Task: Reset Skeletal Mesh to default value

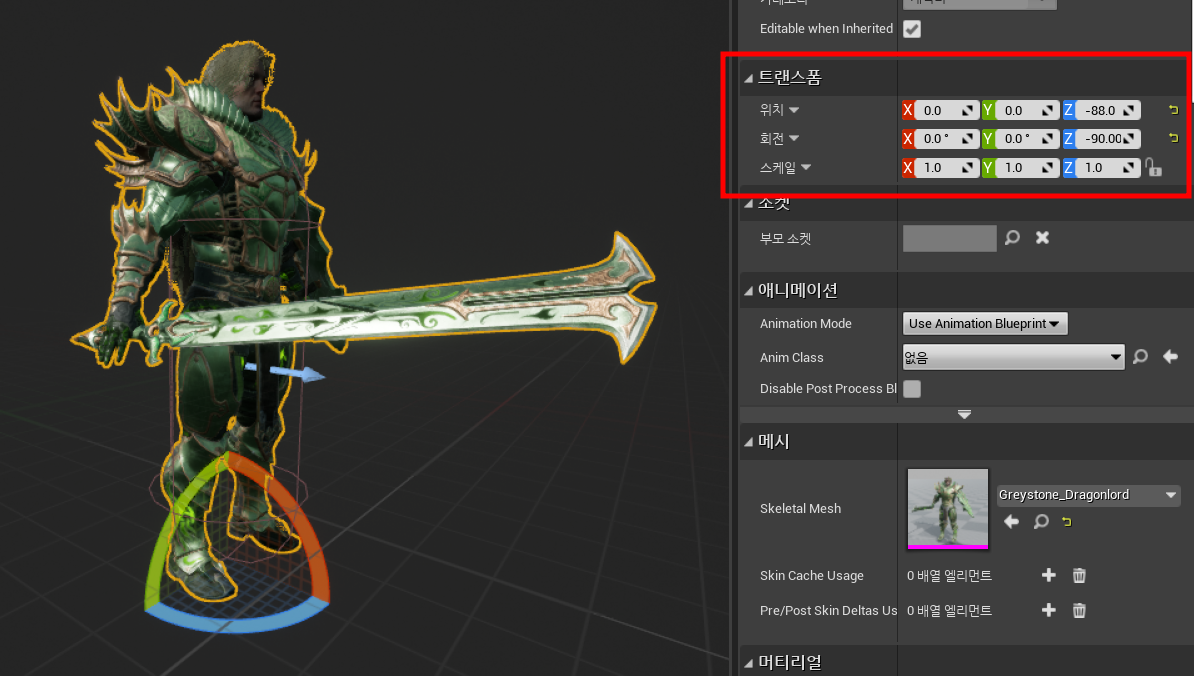Action: (1067, 521)
